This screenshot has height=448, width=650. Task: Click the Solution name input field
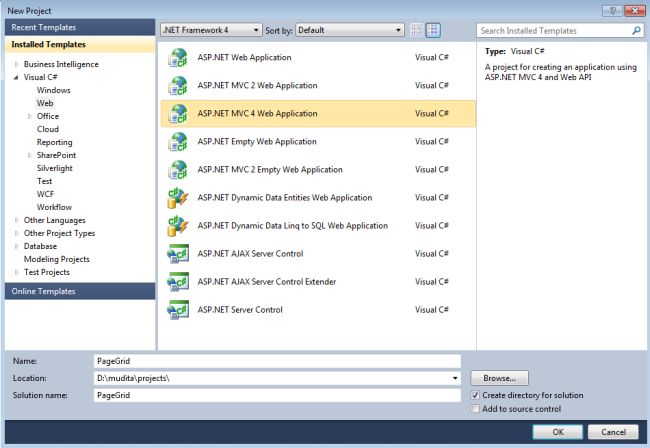point(277,395)
